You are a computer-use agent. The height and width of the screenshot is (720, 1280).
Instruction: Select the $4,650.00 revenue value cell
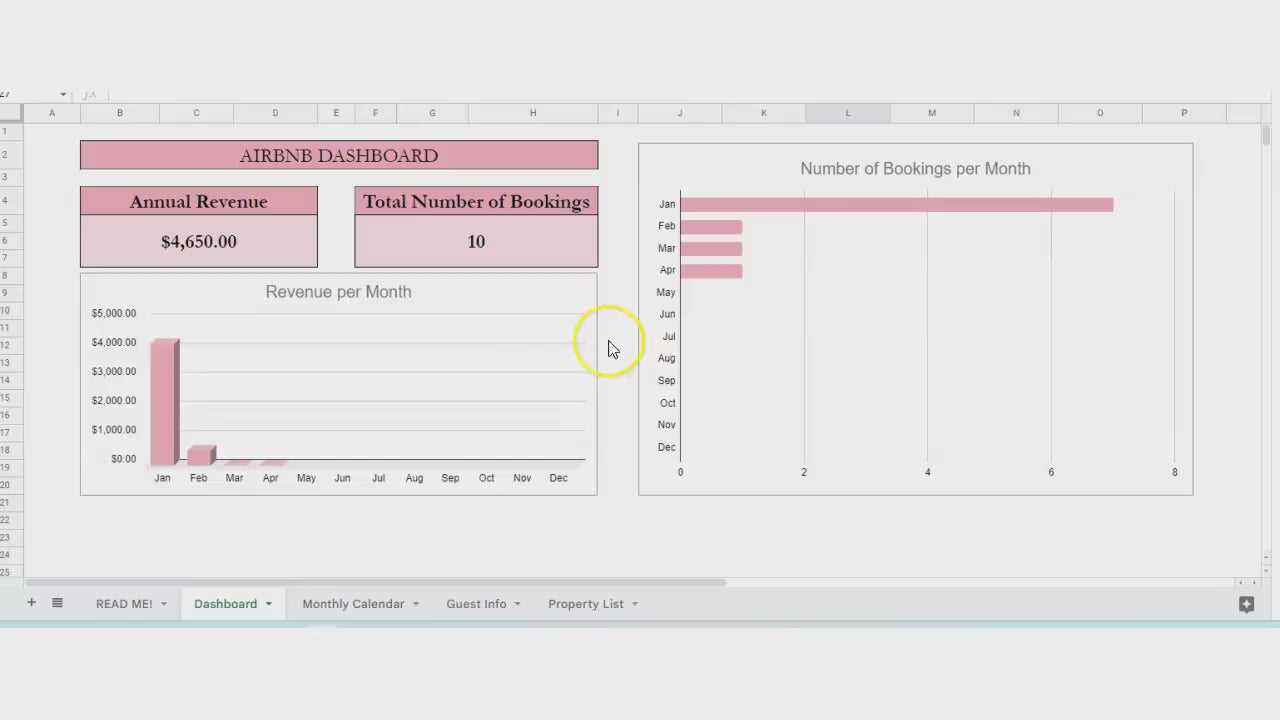tap(199, 241)
